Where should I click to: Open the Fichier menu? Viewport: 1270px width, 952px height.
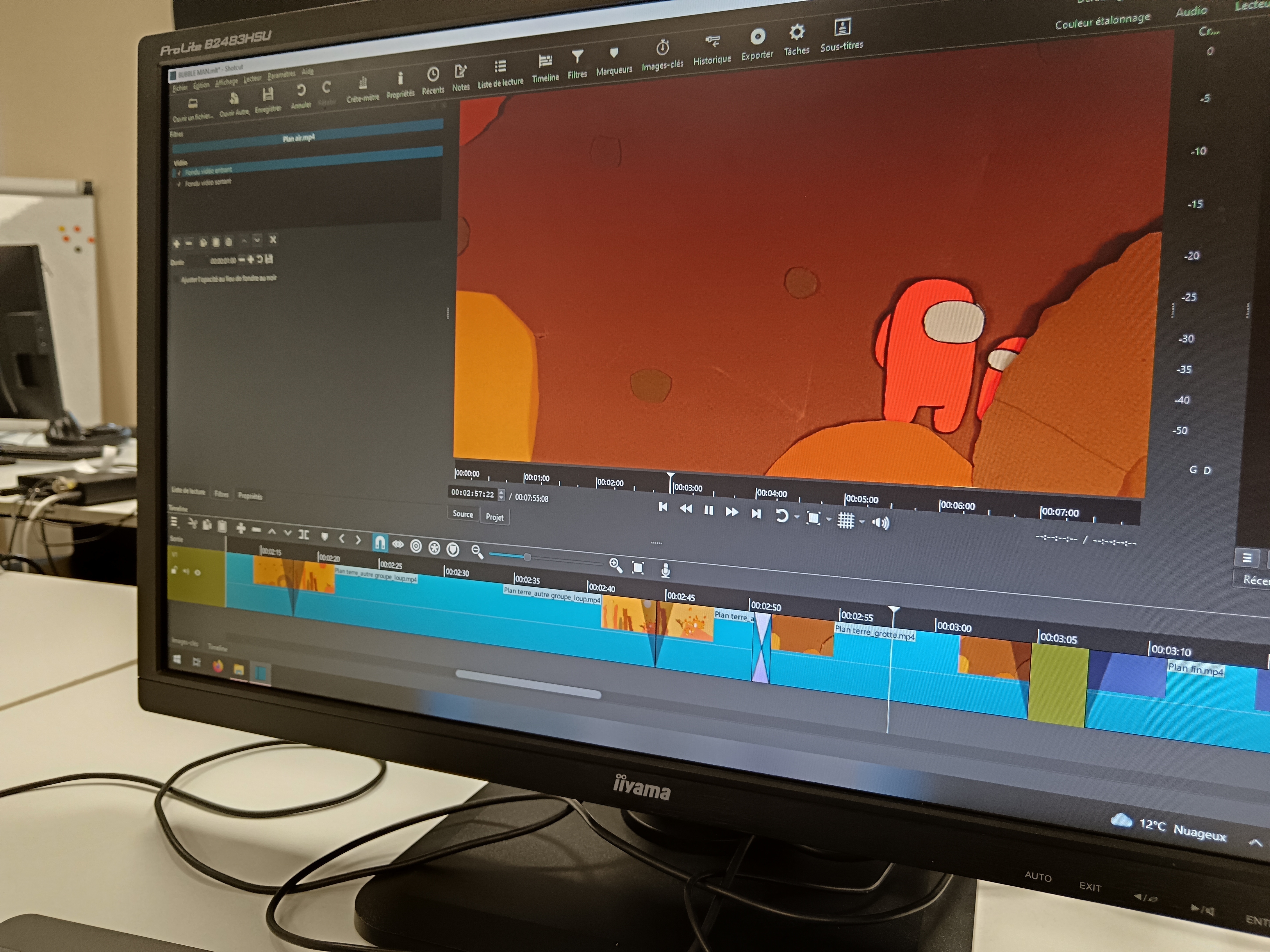[180, 88]
